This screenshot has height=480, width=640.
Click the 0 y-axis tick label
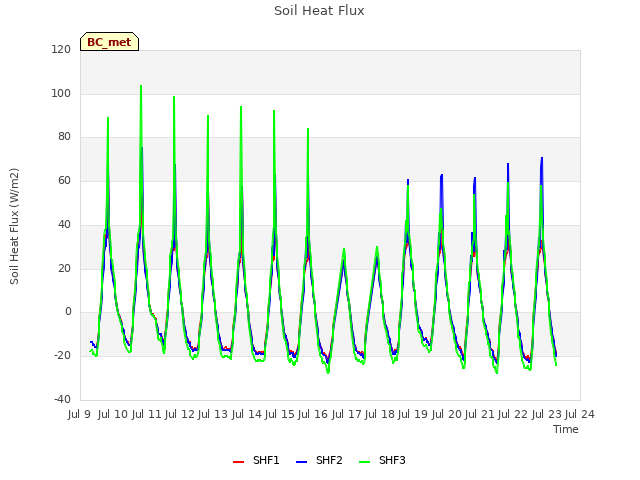(68, 312)
